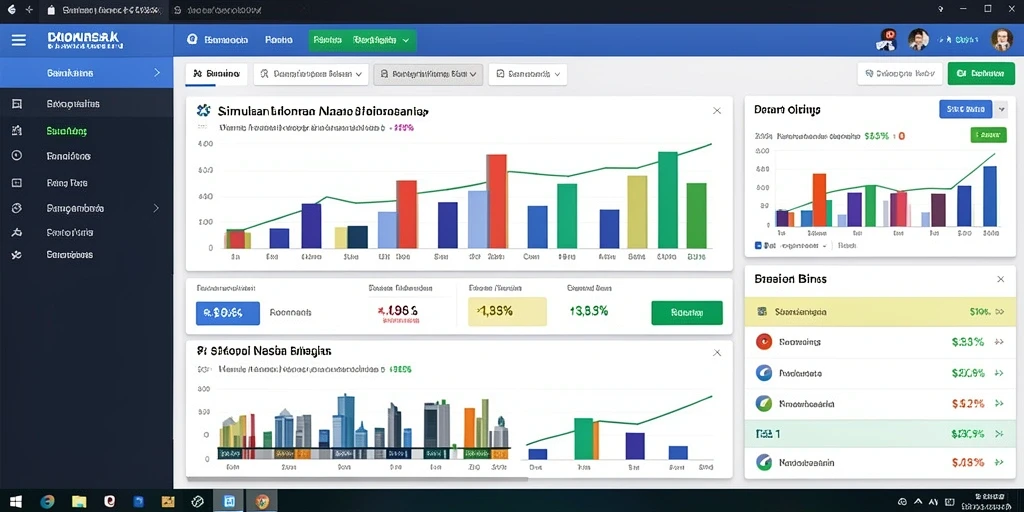This screenshot has width=1024, height=512.
Task: Open the gray highlighted filter dropdown
Action: click(x=428, y=74)
